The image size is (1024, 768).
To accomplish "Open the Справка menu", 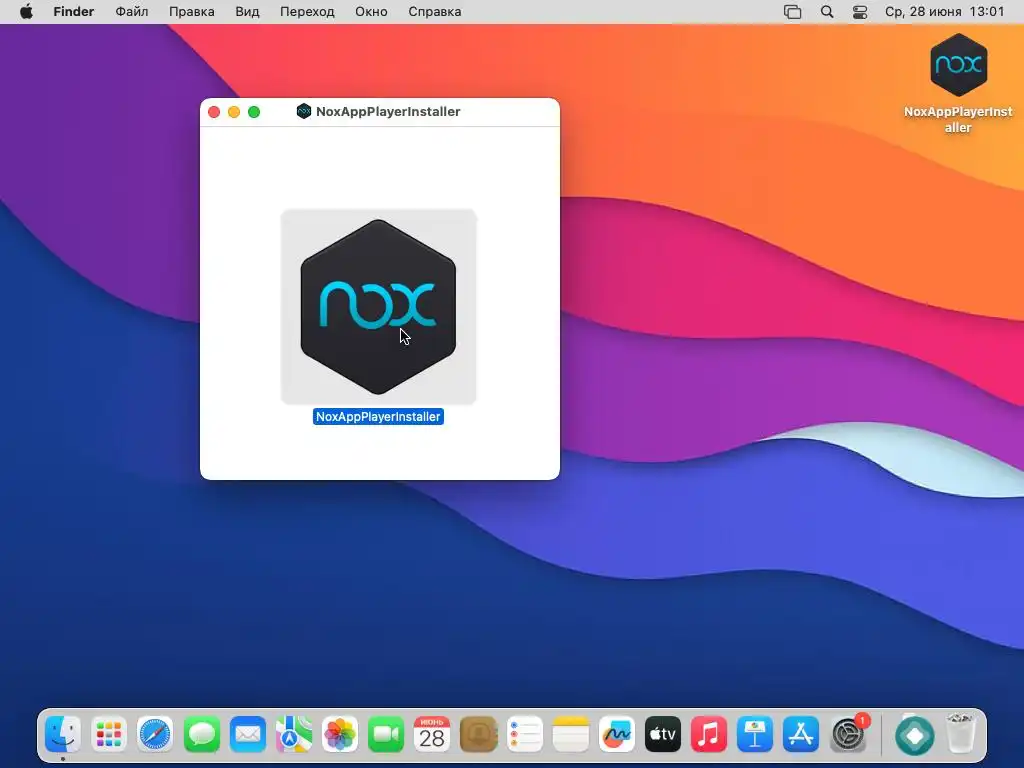I will [x=435, y=12].
